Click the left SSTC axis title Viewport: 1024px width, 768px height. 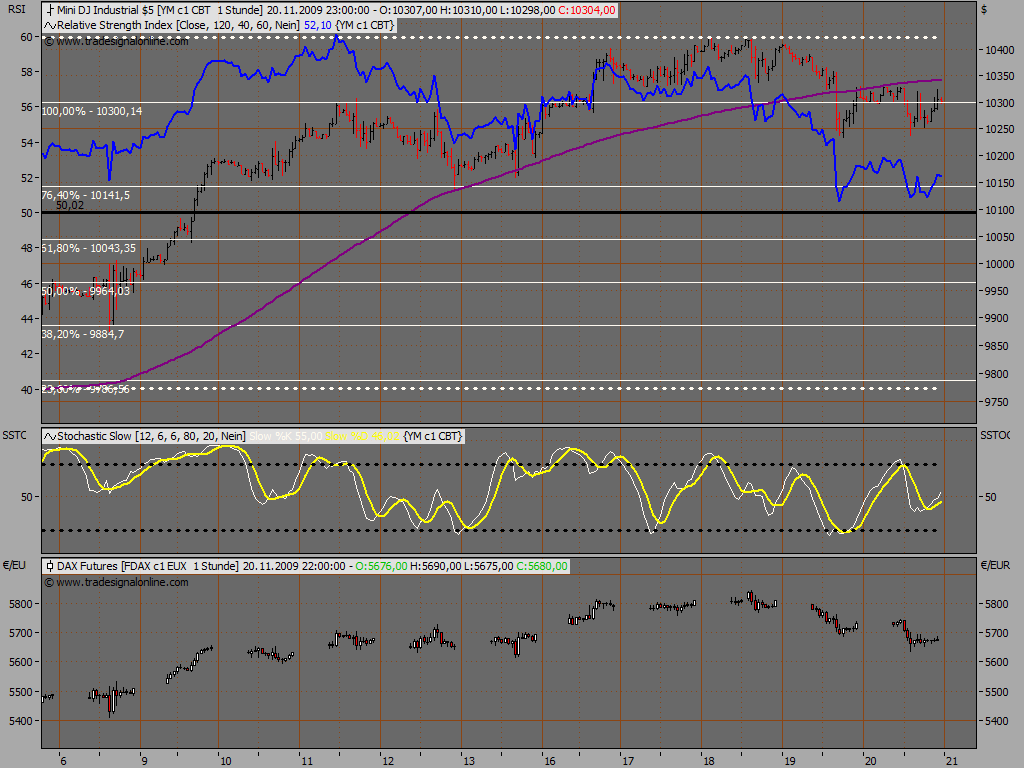tap(15, 436)
